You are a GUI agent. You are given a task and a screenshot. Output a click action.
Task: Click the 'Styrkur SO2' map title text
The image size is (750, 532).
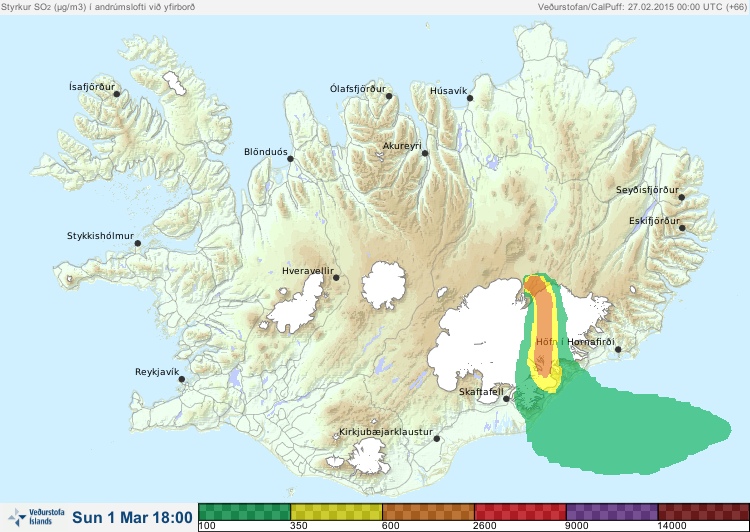[98, 7]
